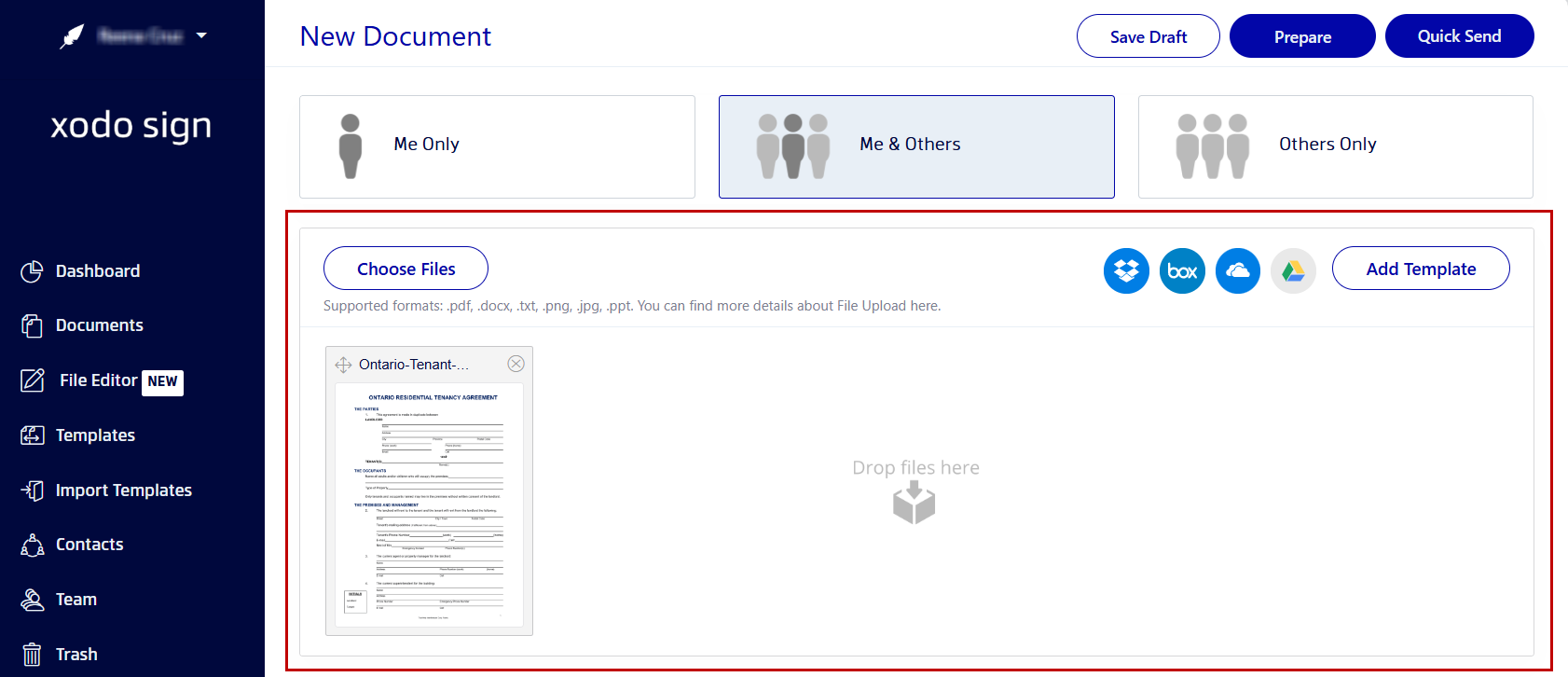Click the Save Draft button
The height and width of the screenshot is (677, 1568).
pyautogui.click(x=1148, y=36)
